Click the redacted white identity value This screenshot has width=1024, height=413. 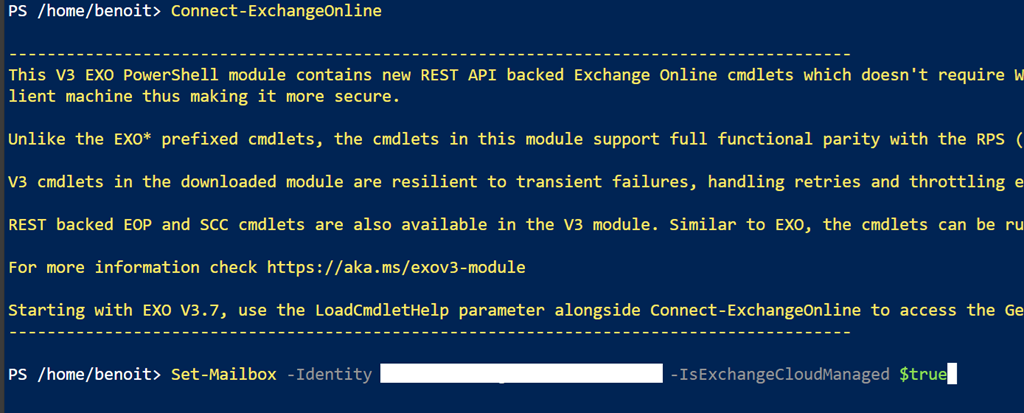(521, 374)
